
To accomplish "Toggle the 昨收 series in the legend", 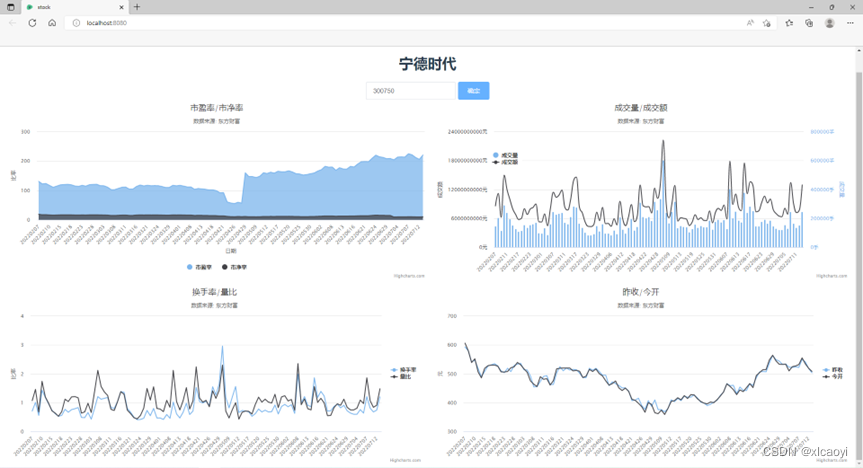I will [833, 370].
